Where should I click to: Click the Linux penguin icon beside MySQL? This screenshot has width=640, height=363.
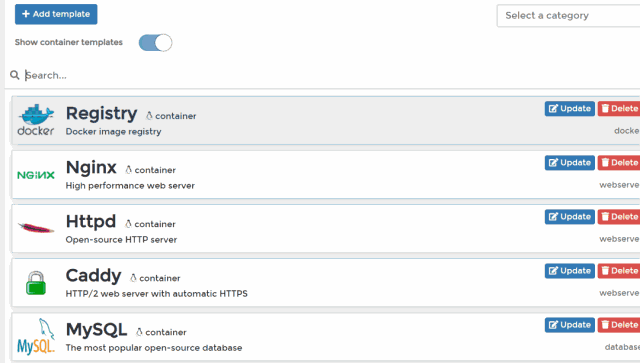click(139, 332)
